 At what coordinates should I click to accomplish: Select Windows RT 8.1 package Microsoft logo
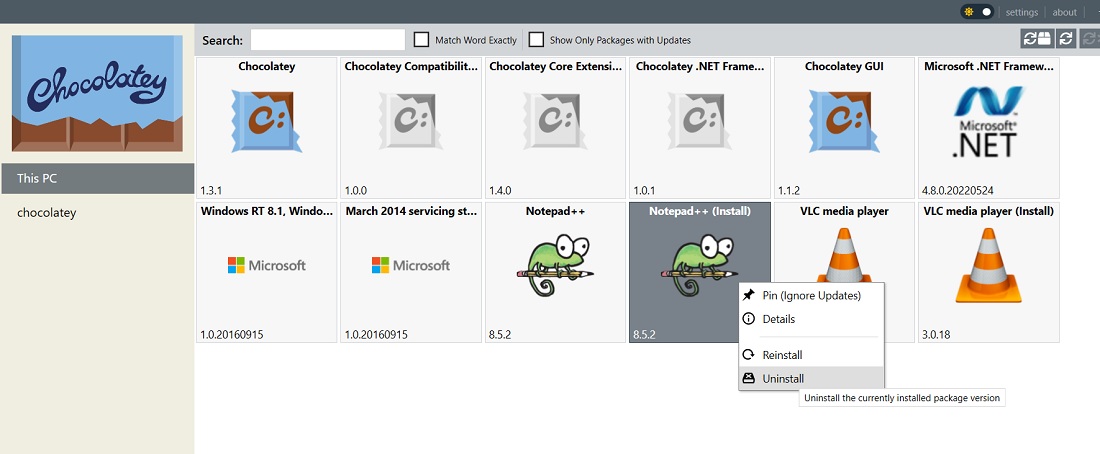pos(267,265)
